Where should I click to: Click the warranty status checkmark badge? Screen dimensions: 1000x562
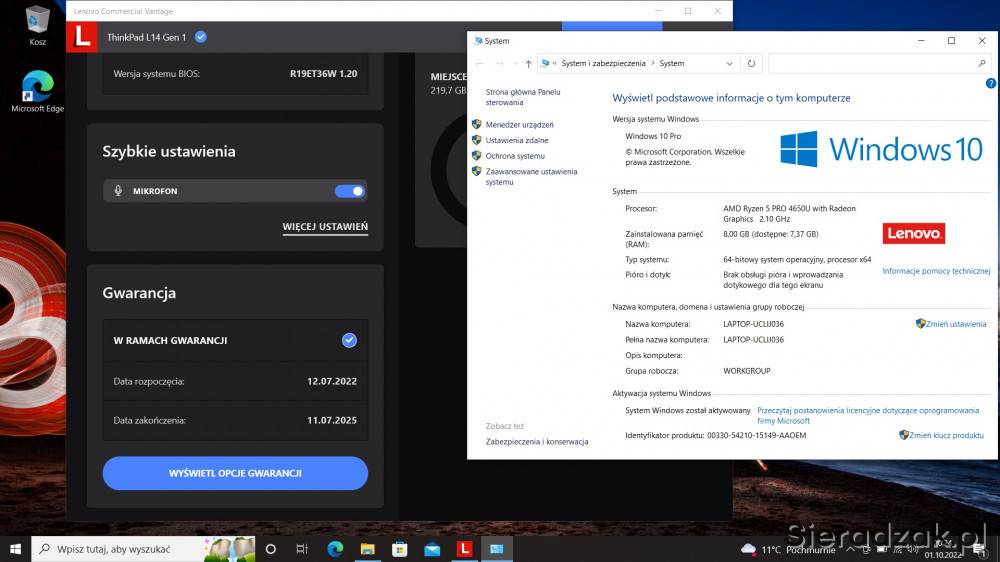(x=349, y=340)
